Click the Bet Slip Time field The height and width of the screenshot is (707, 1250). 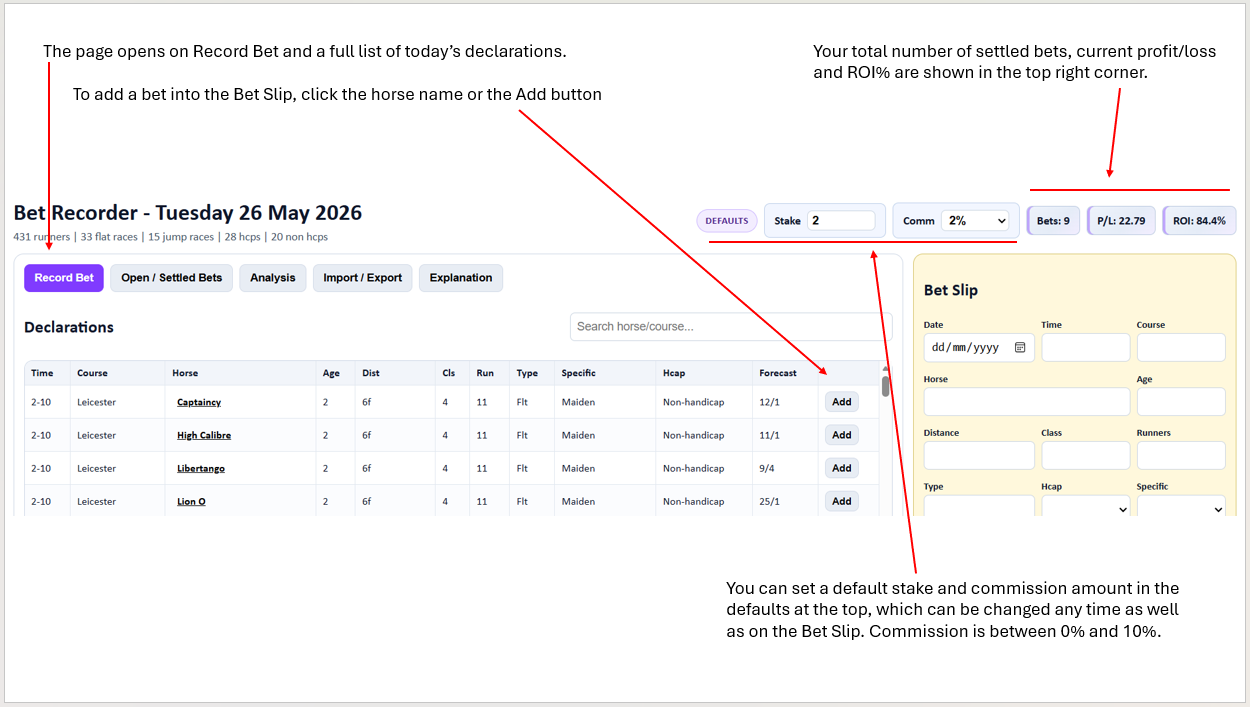tap(1086, 348)
